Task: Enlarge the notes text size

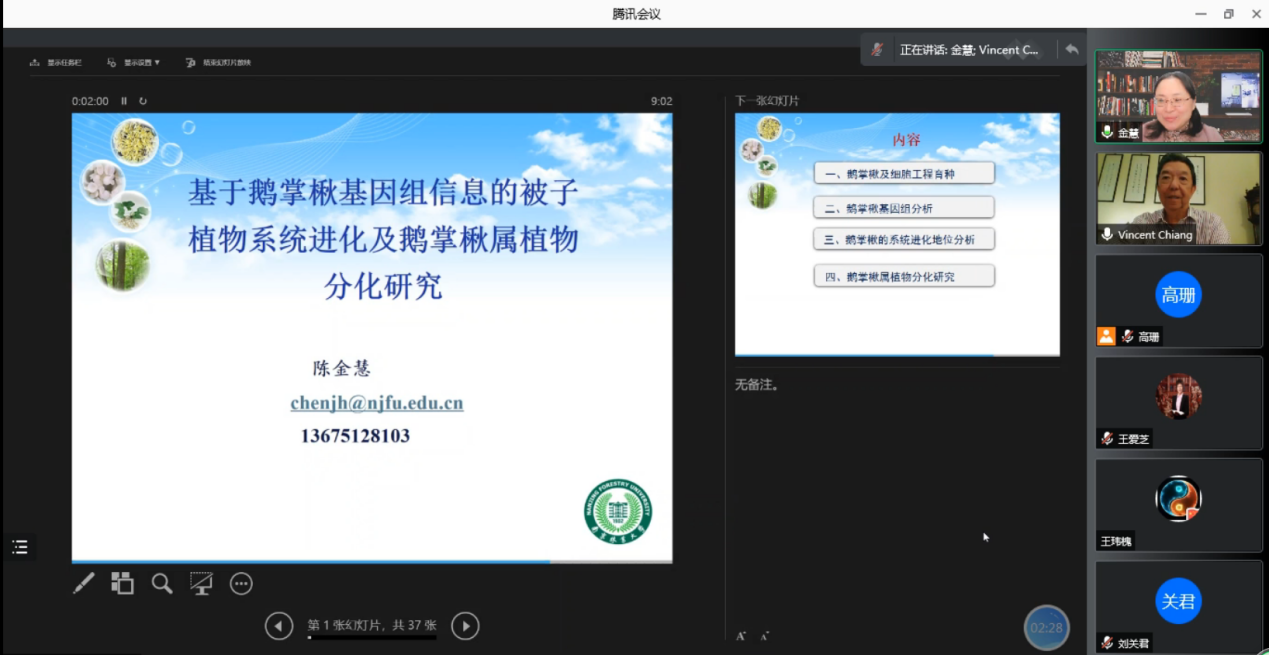Action: click(741, 636)
